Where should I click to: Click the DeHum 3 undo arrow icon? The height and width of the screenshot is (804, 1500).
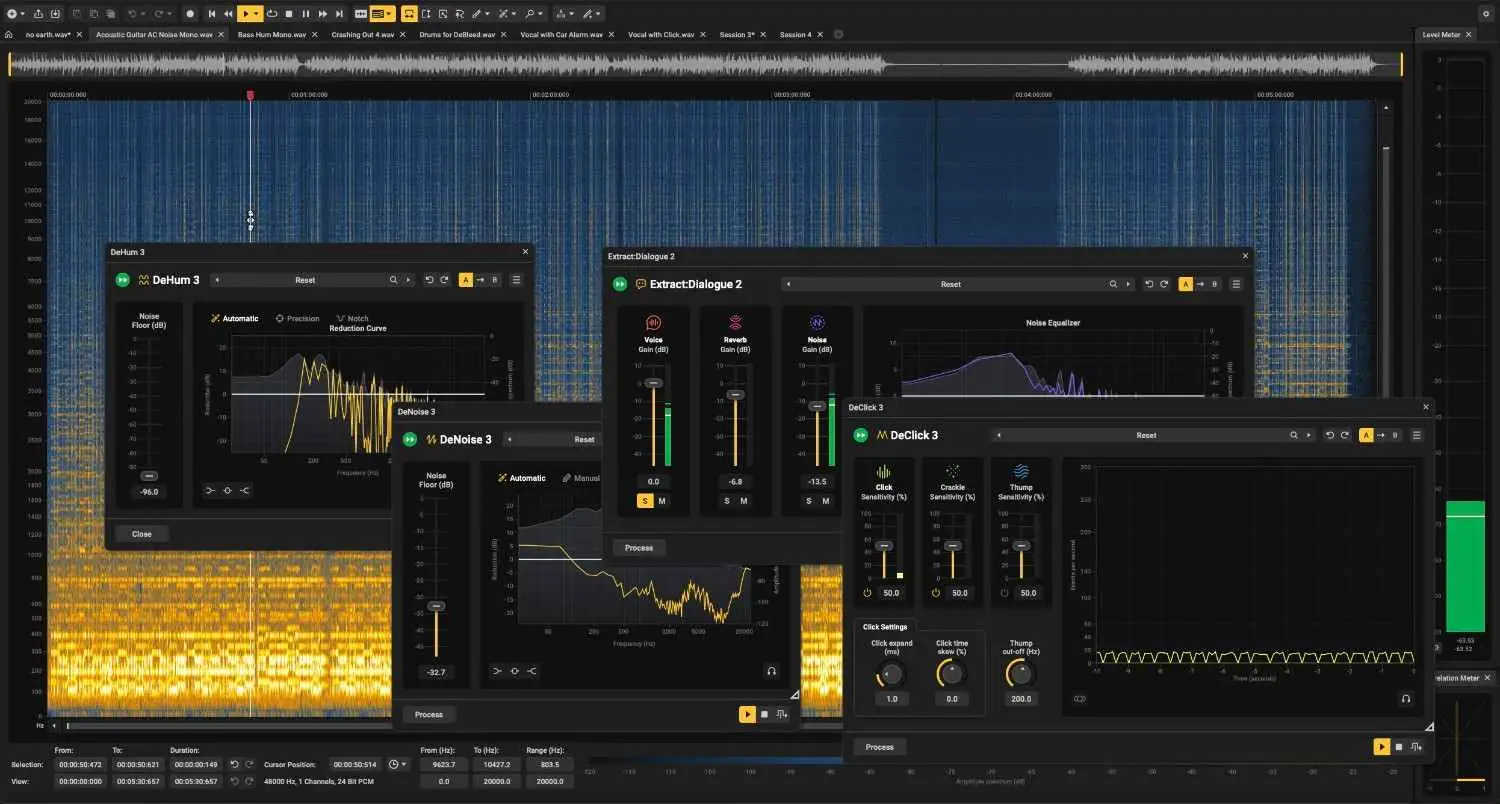click(x=429, y=280)
